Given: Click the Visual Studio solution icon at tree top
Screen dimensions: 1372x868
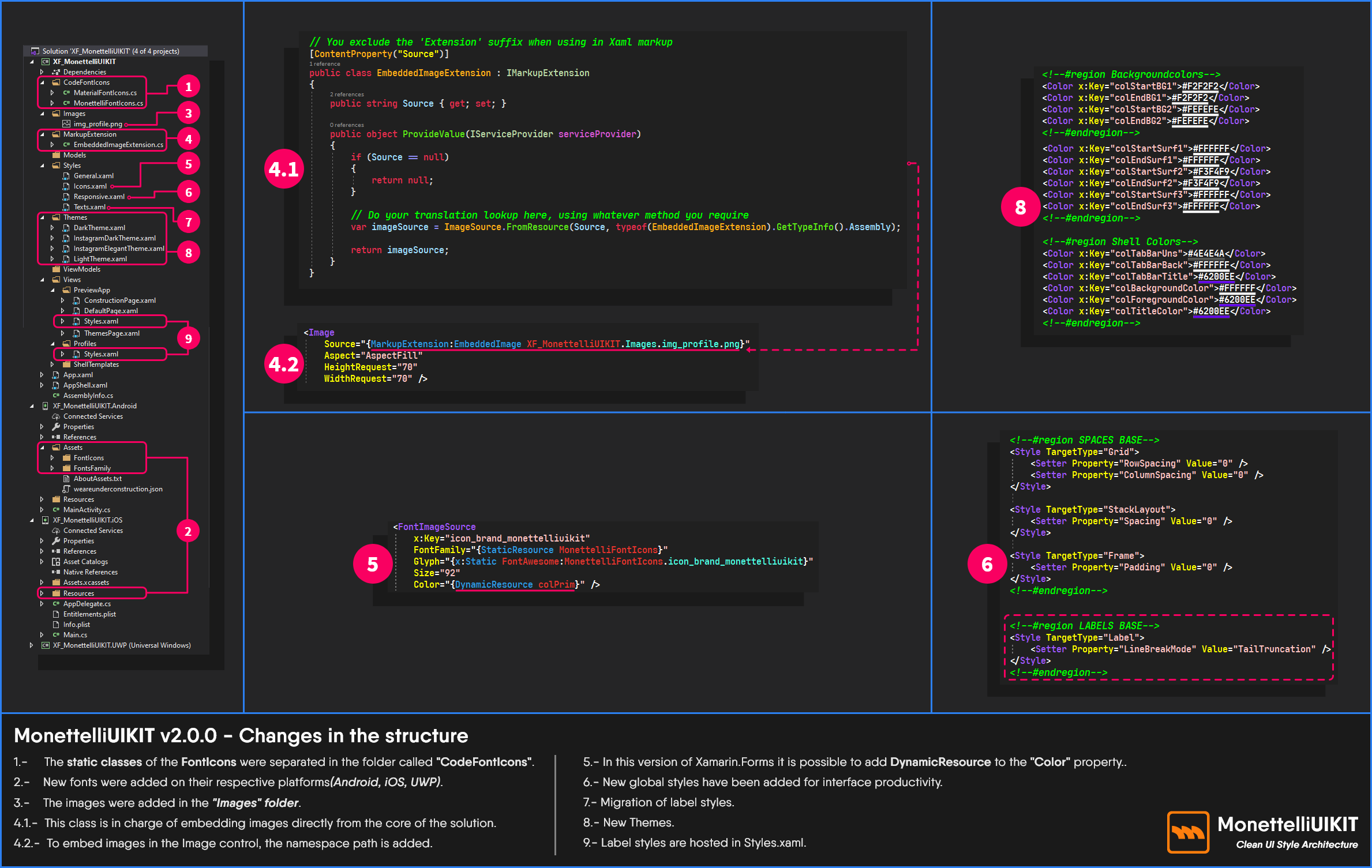Looking at the screenshot, I should [35, 51].
